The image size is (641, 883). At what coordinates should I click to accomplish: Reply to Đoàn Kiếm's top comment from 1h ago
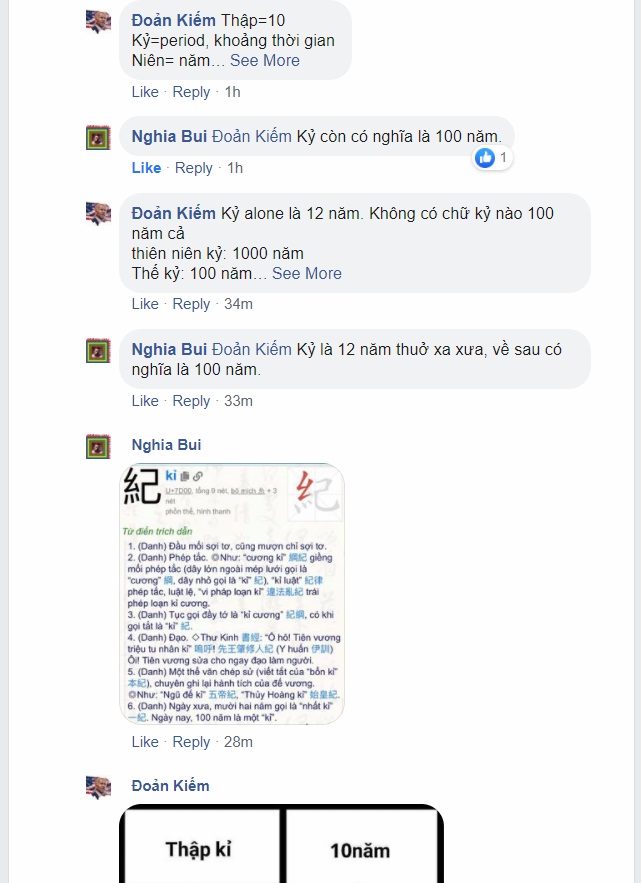(x=191, y=92)
